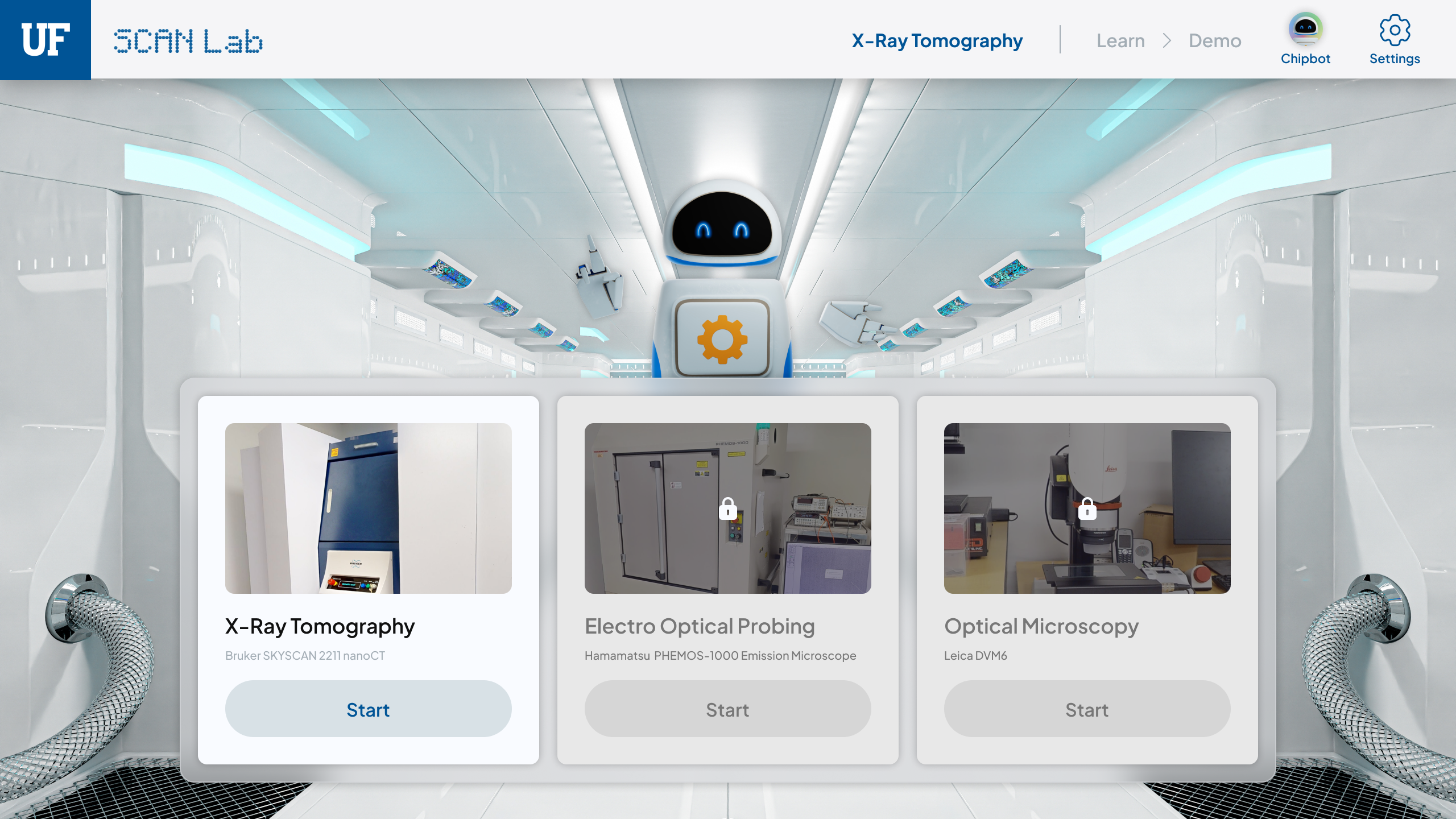Click Start under Optical Microscopy

(1087, 709)
